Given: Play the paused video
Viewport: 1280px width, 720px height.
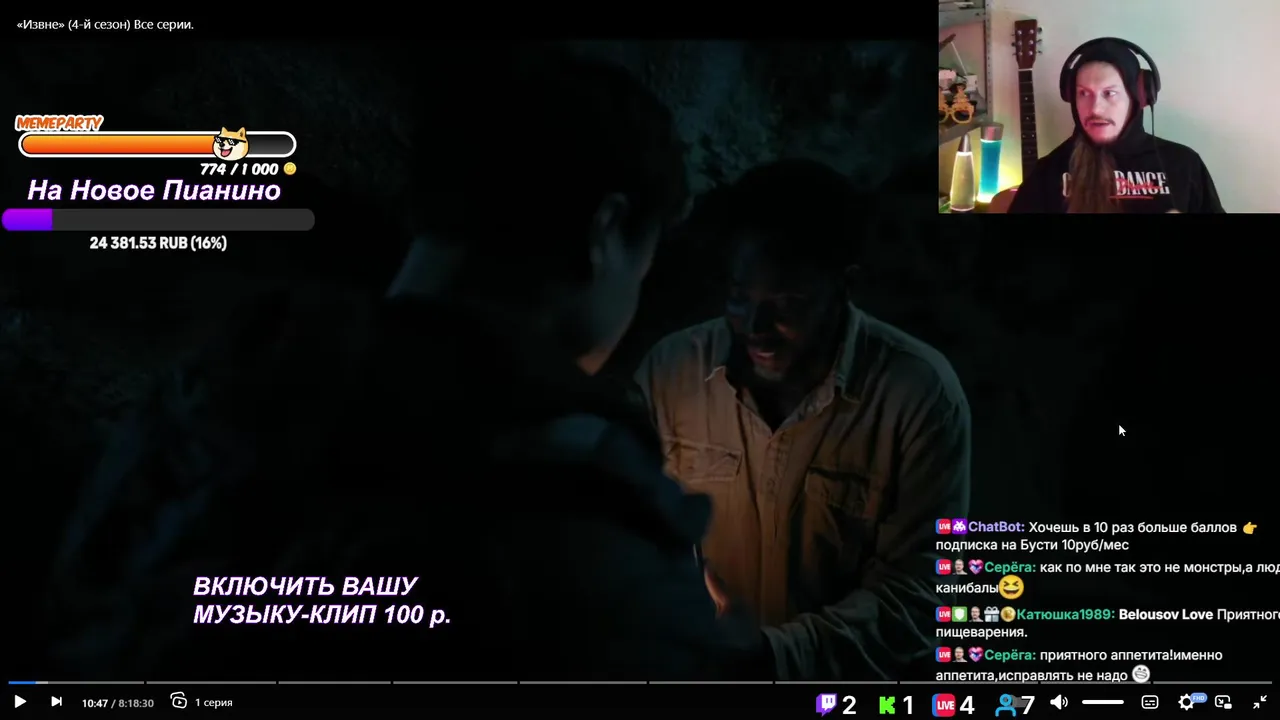Looking at the screenshot, I should 20,702.
